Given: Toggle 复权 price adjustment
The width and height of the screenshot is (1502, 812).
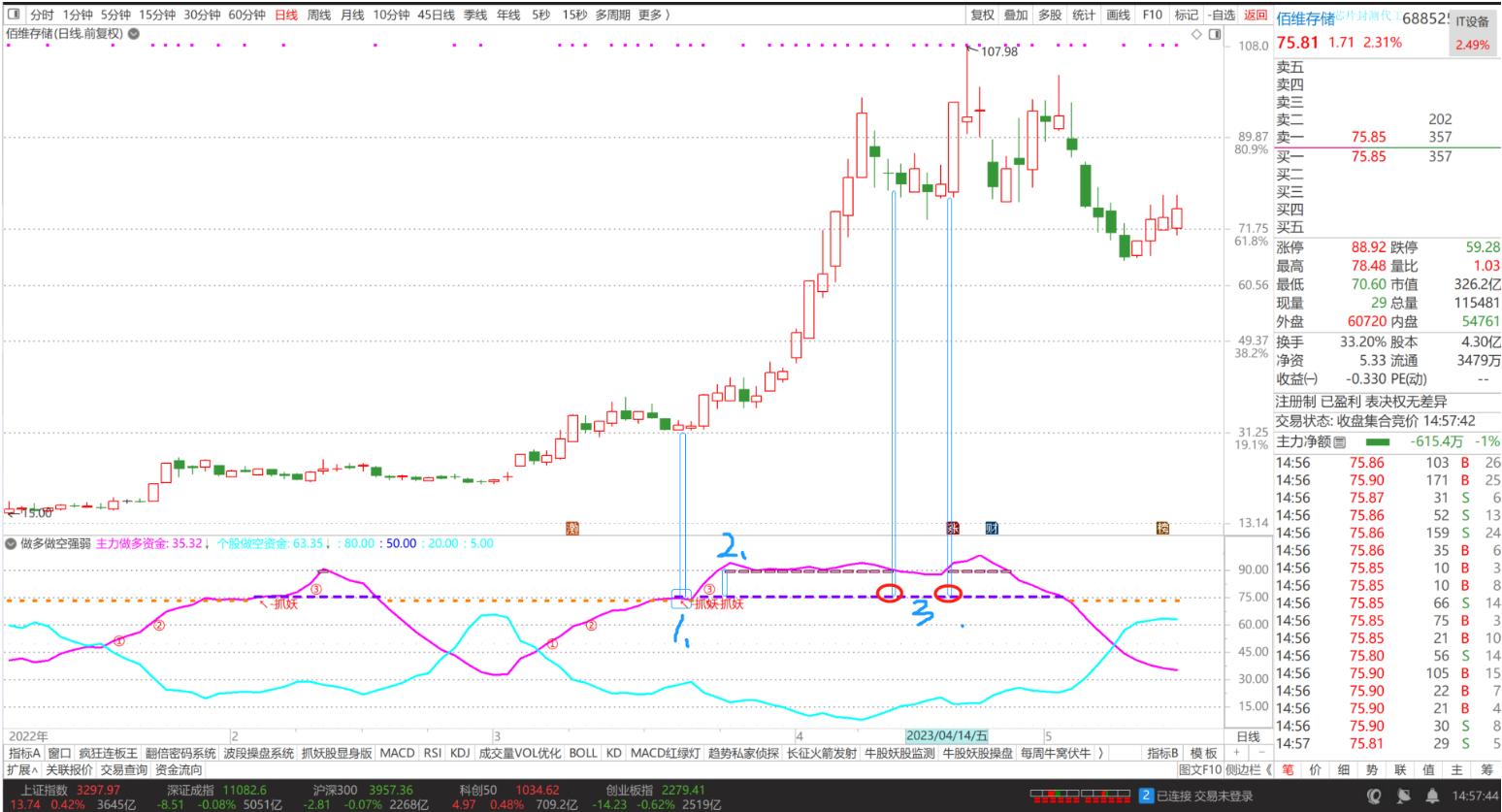Looking at the screenshot, I should (x=983, y=15).
